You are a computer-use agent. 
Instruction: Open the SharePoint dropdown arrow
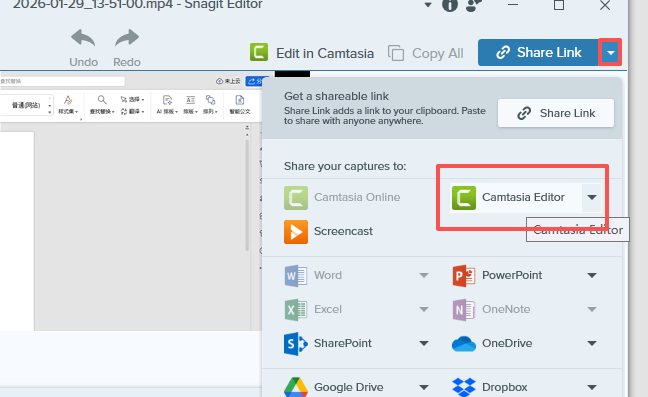(424, 343)
